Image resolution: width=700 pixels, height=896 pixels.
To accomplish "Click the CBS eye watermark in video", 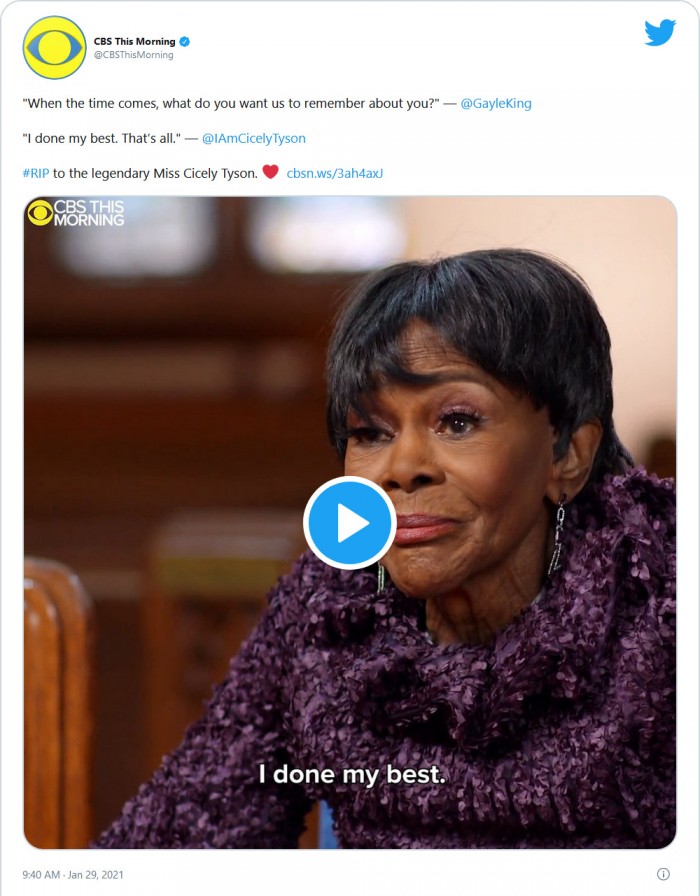I will (39, 212).
